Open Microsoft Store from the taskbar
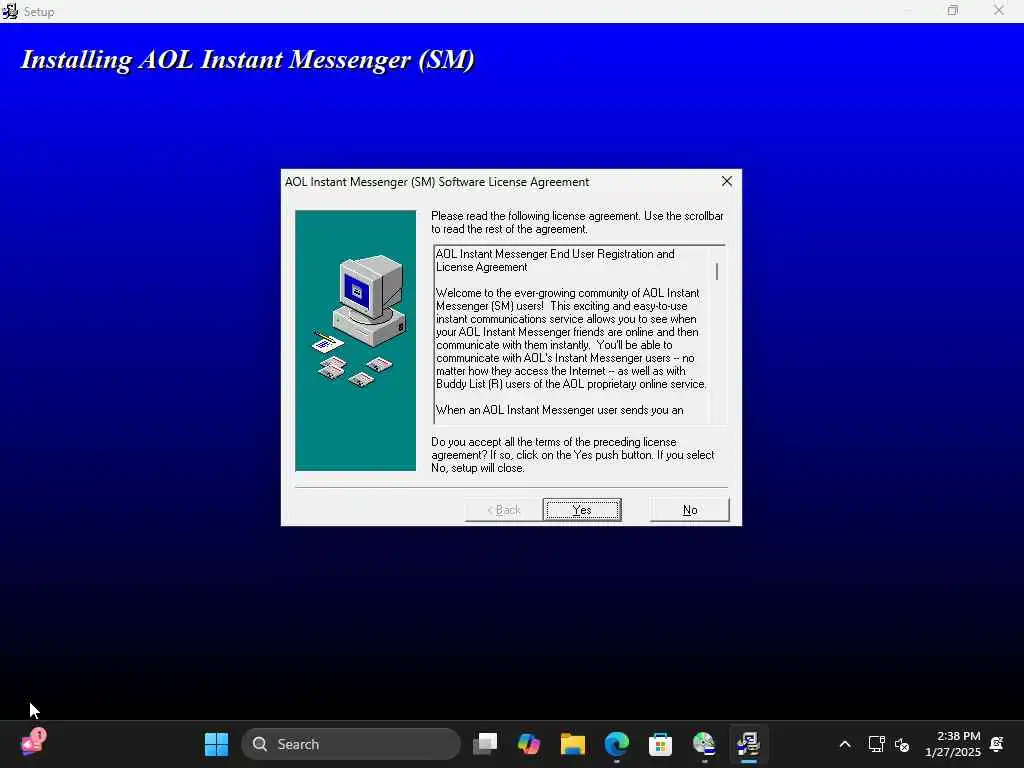Image resolution: width=1024 pixels, height=768 pixels. point(660,744)
